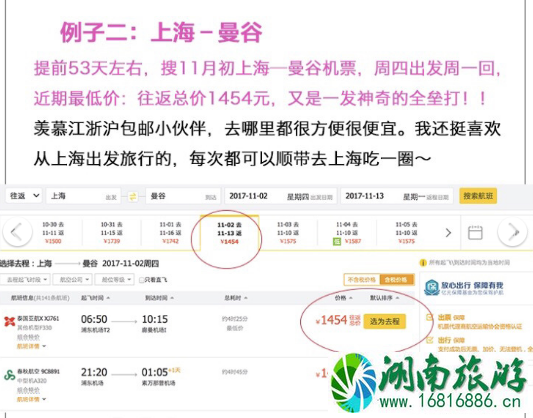Click the 放心出行 shield icon
The image size is (533, 418).
[432, 288]
